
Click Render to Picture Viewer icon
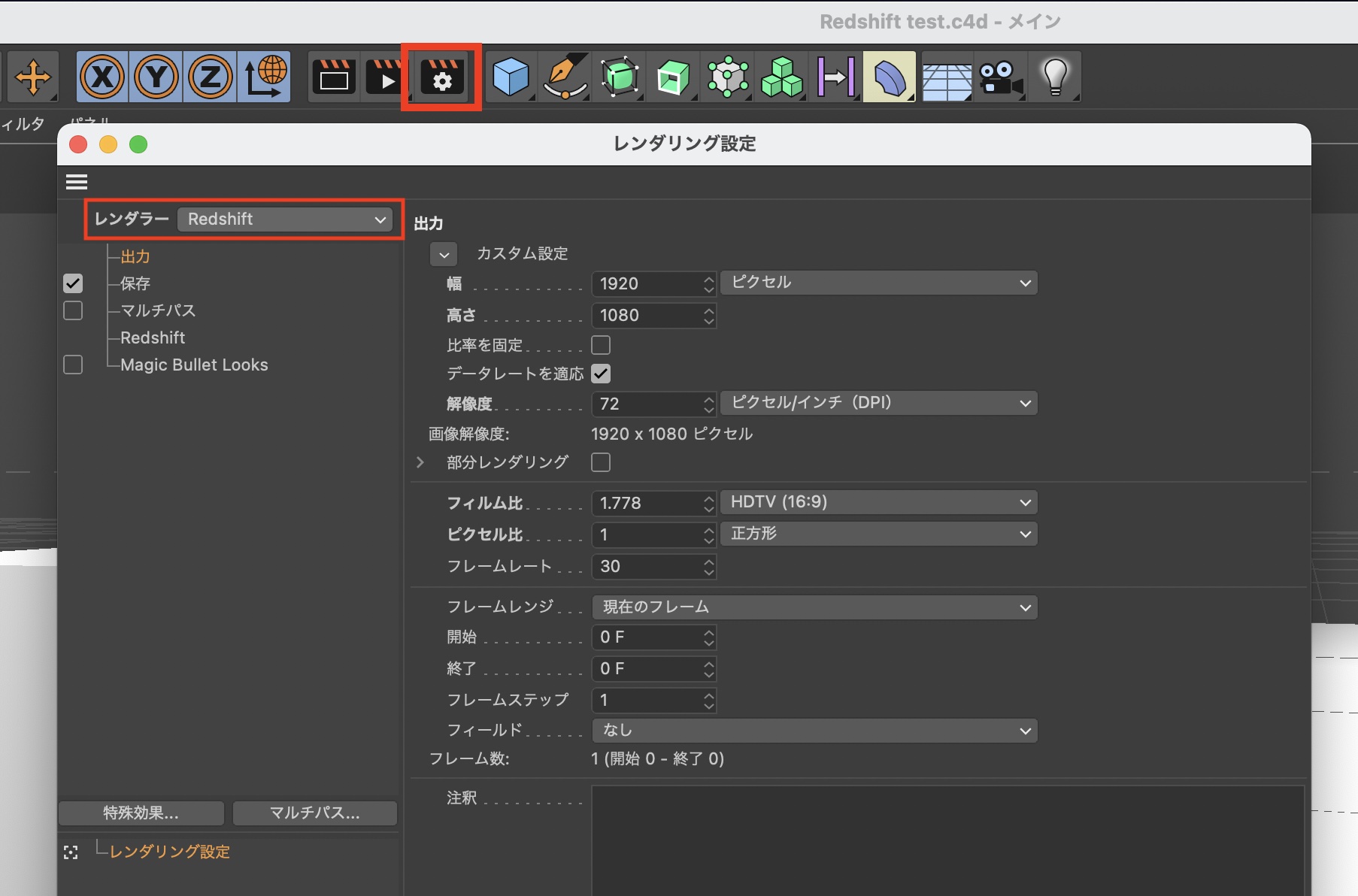[385, 77]
